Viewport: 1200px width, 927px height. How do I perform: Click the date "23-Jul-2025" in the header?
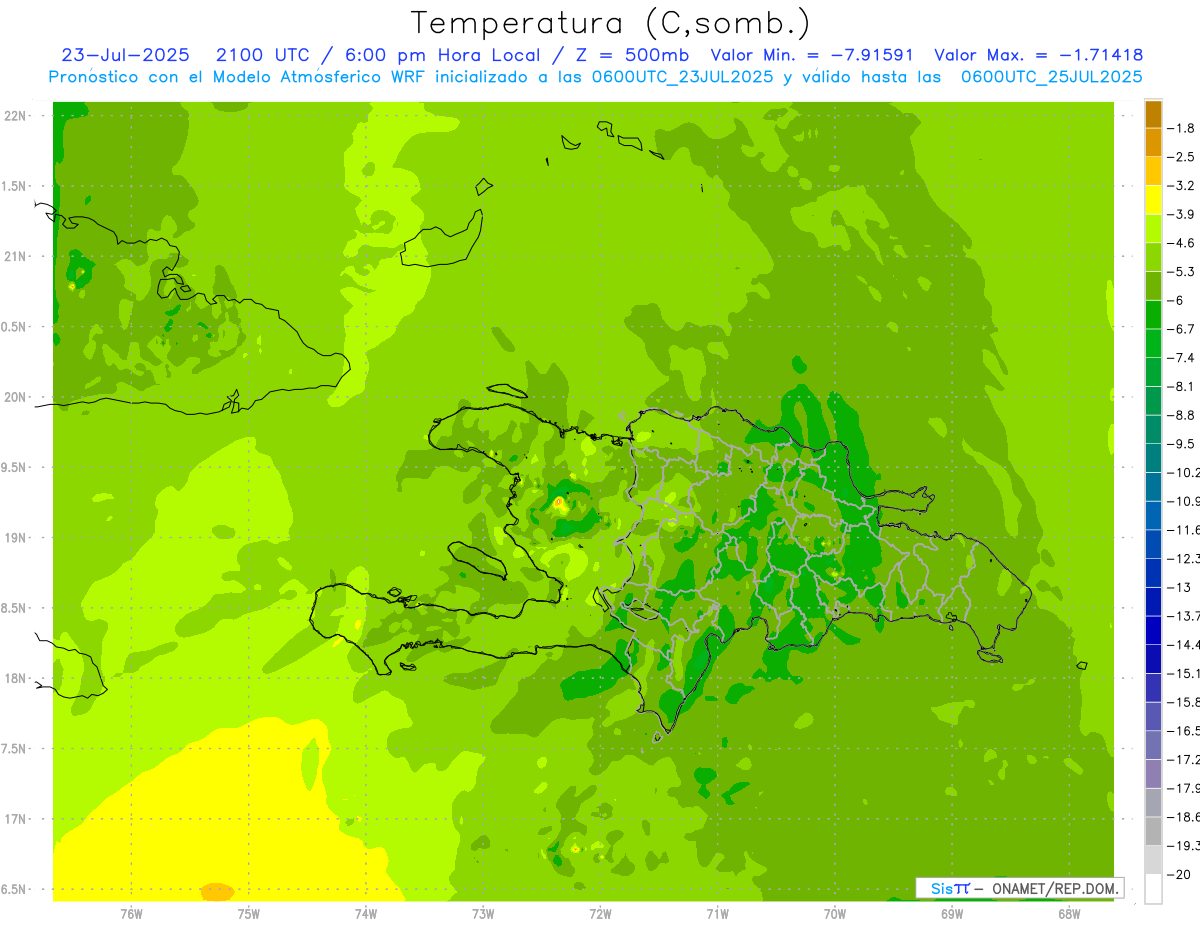pos(126,55)
